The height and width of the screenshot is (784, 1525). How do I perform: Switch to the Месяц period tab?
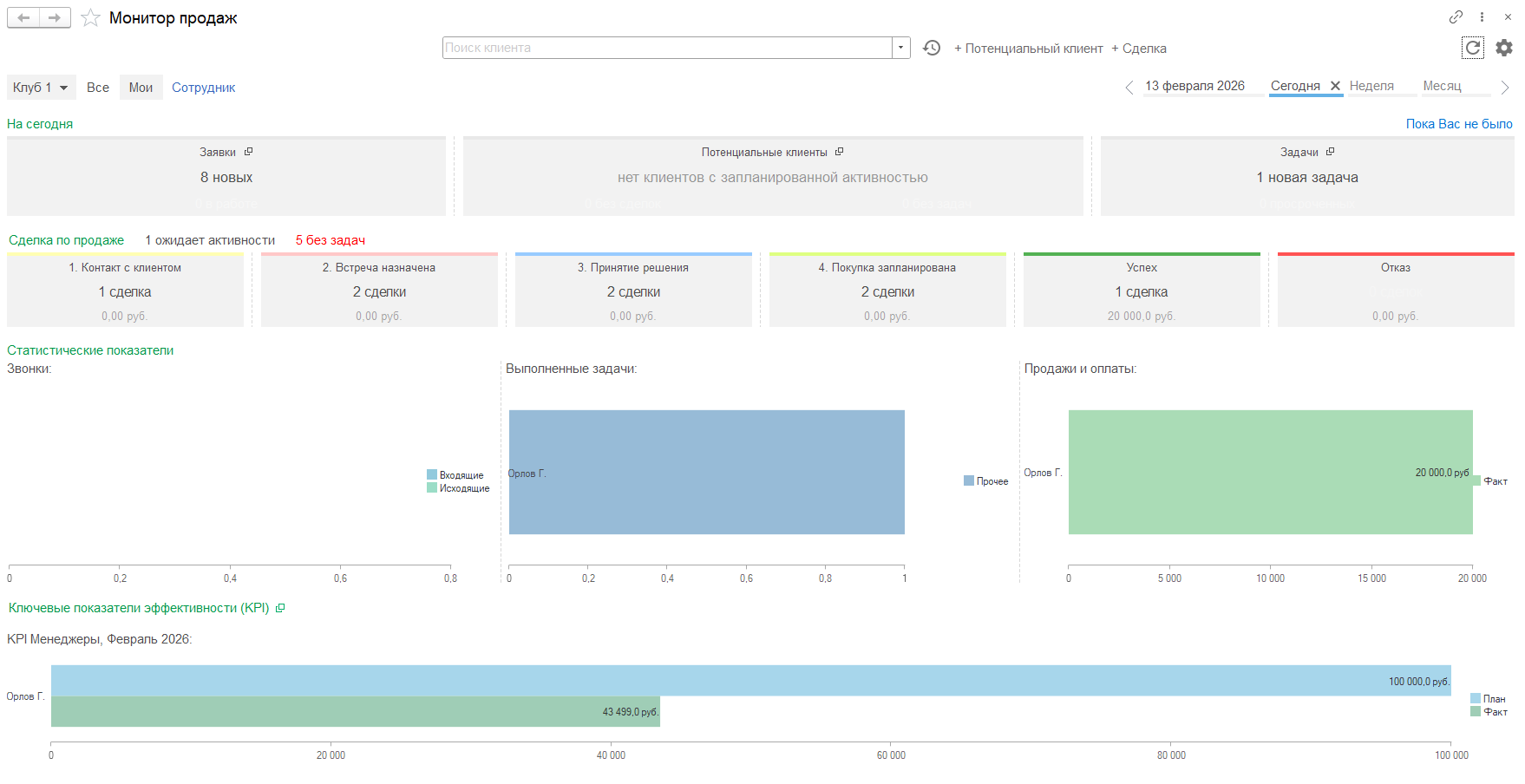click(x=1442, y=86)
